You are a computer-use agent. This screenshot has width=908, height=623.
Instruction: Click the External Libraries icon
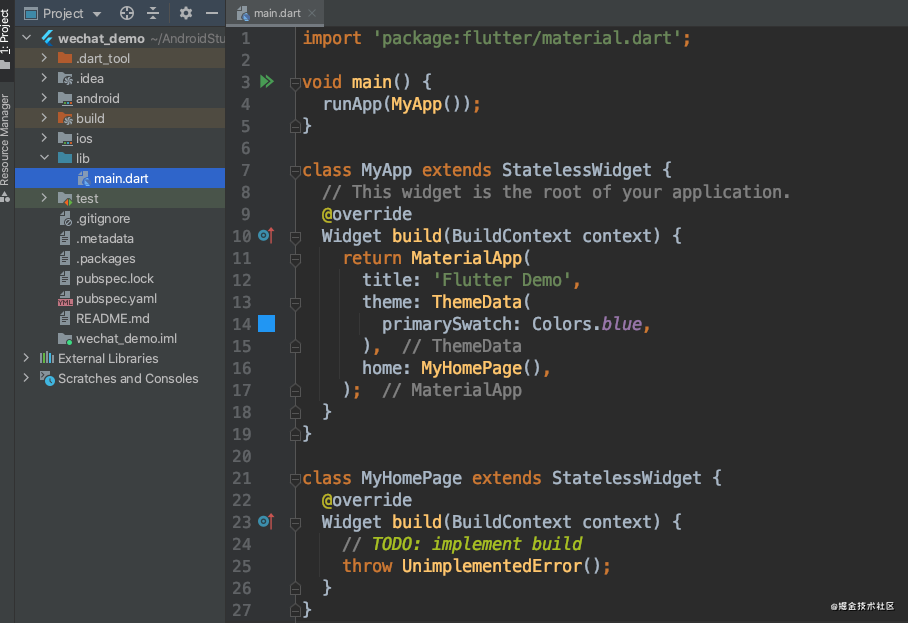[47, 358]
